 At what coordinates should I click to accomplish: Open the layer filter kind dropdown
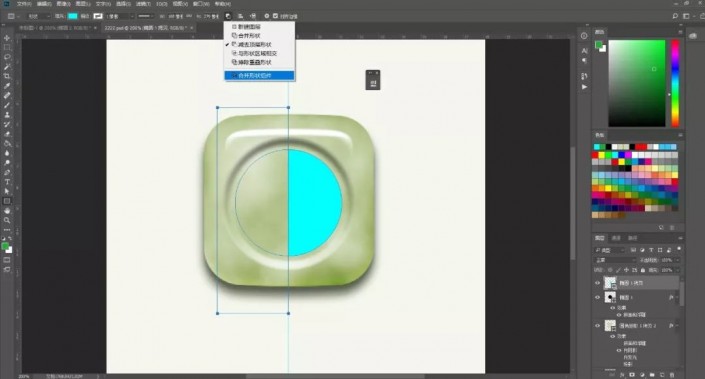(610, 250)
